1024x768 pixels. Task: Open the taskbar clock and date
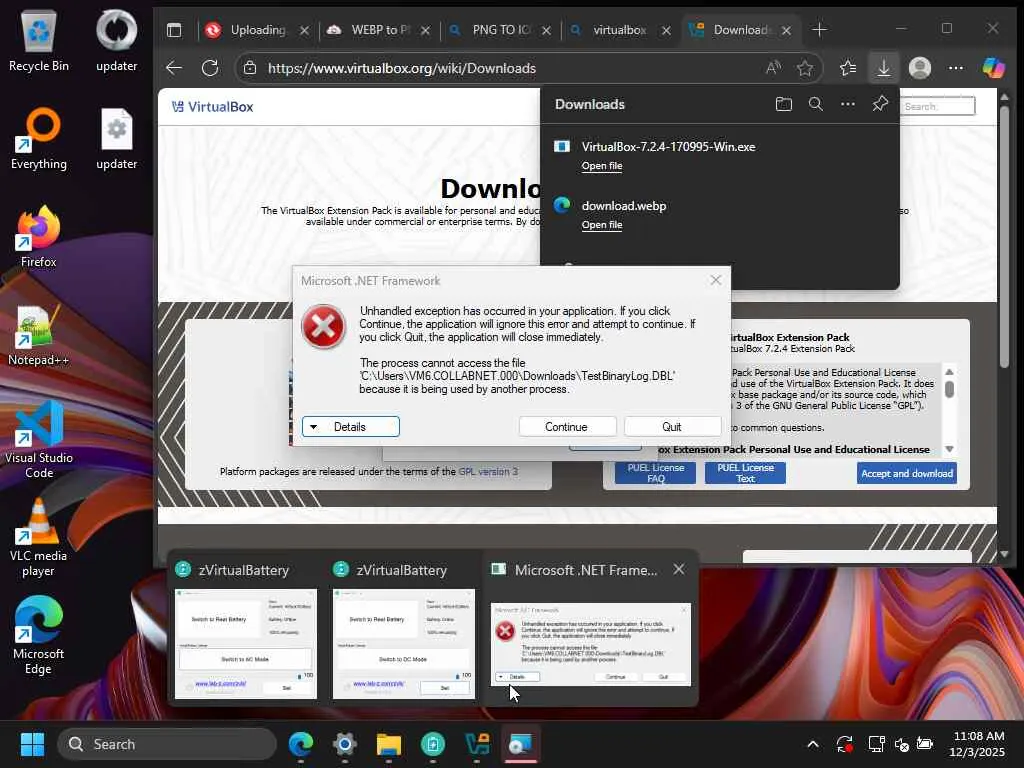click(978, 744)
